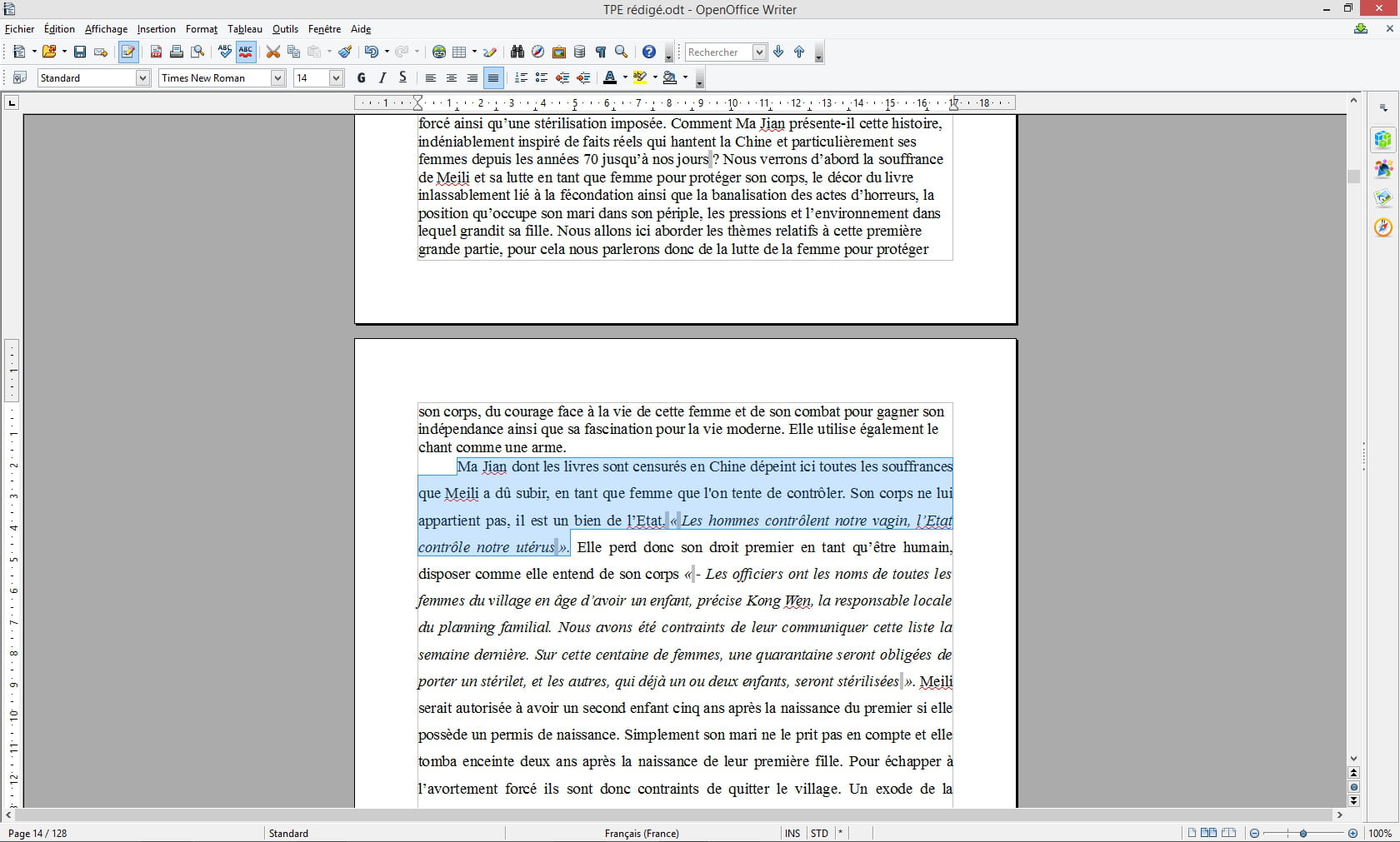Click the Undo arrow icon
The width and height of the screenshot is (1400, 842).
point(371,52)
